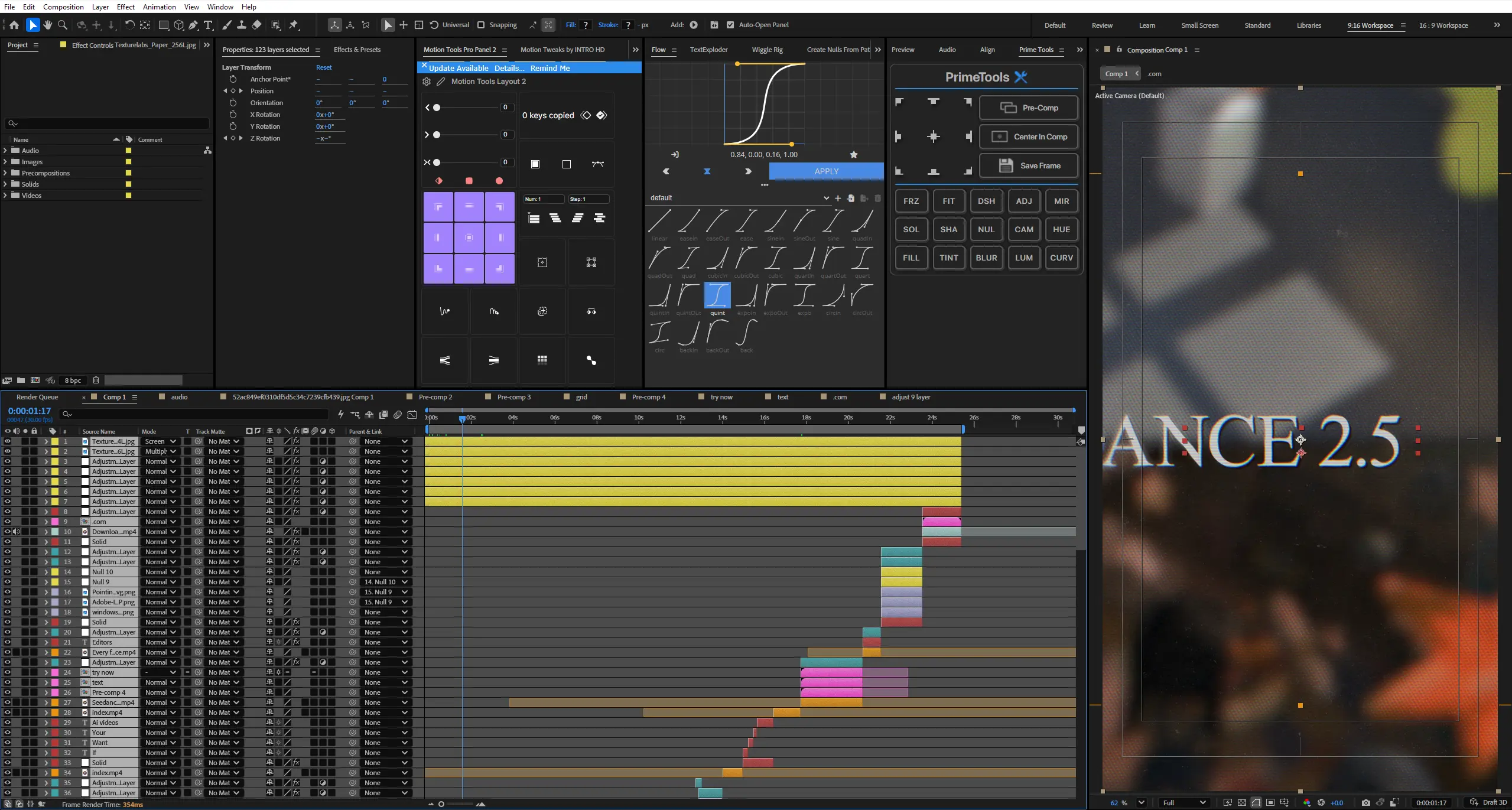Viewport: 1512px width, 810px height.
Task: Select the Puppet Pin tool
Action: [x=294, y=25]
